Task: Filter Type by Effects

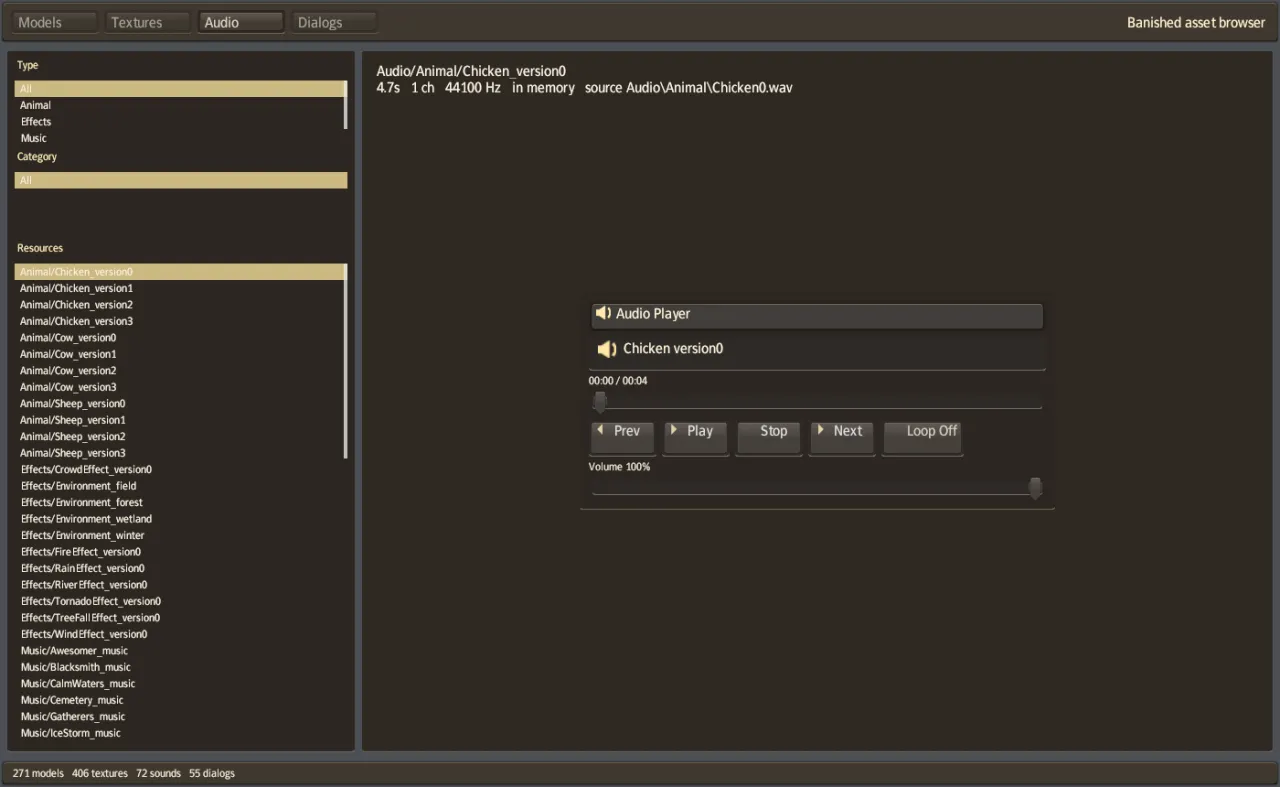Action: tap(180, 122)
